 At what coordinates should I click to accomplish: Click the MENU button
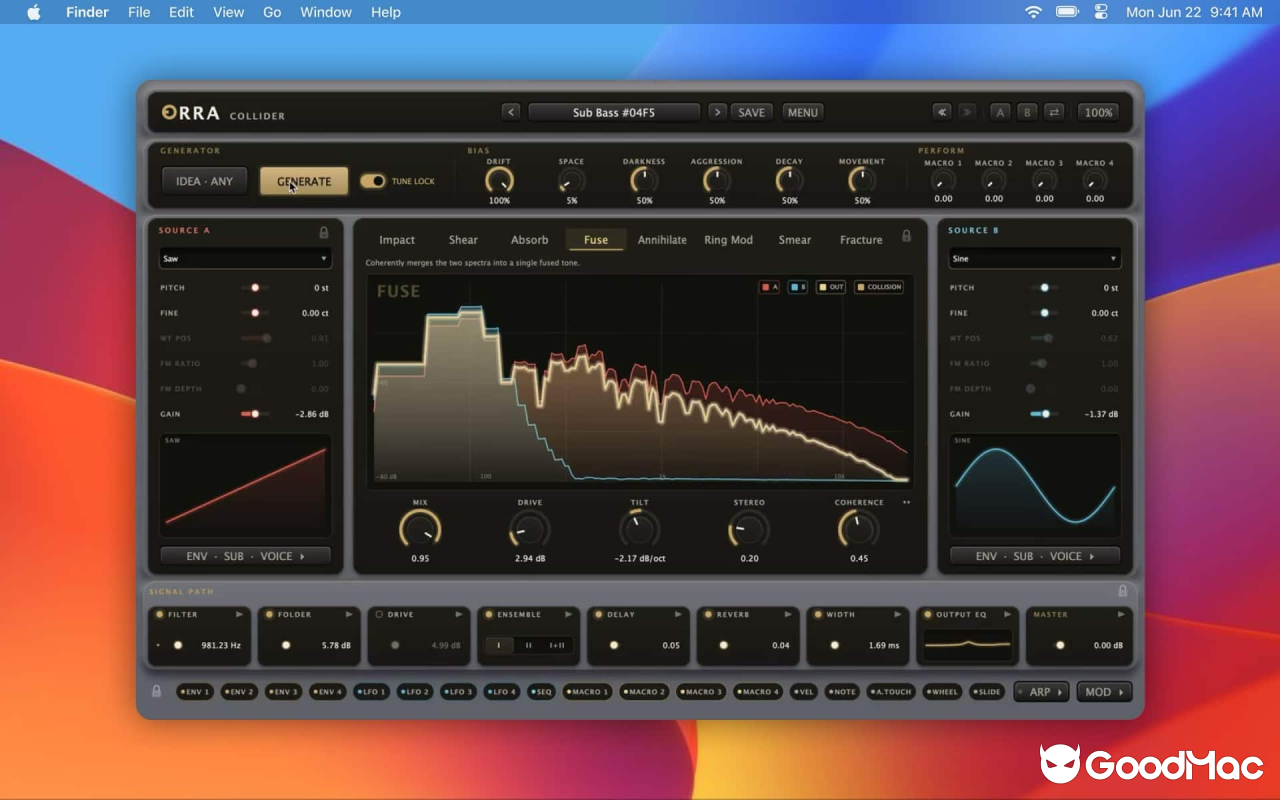[x=803, y=112]
